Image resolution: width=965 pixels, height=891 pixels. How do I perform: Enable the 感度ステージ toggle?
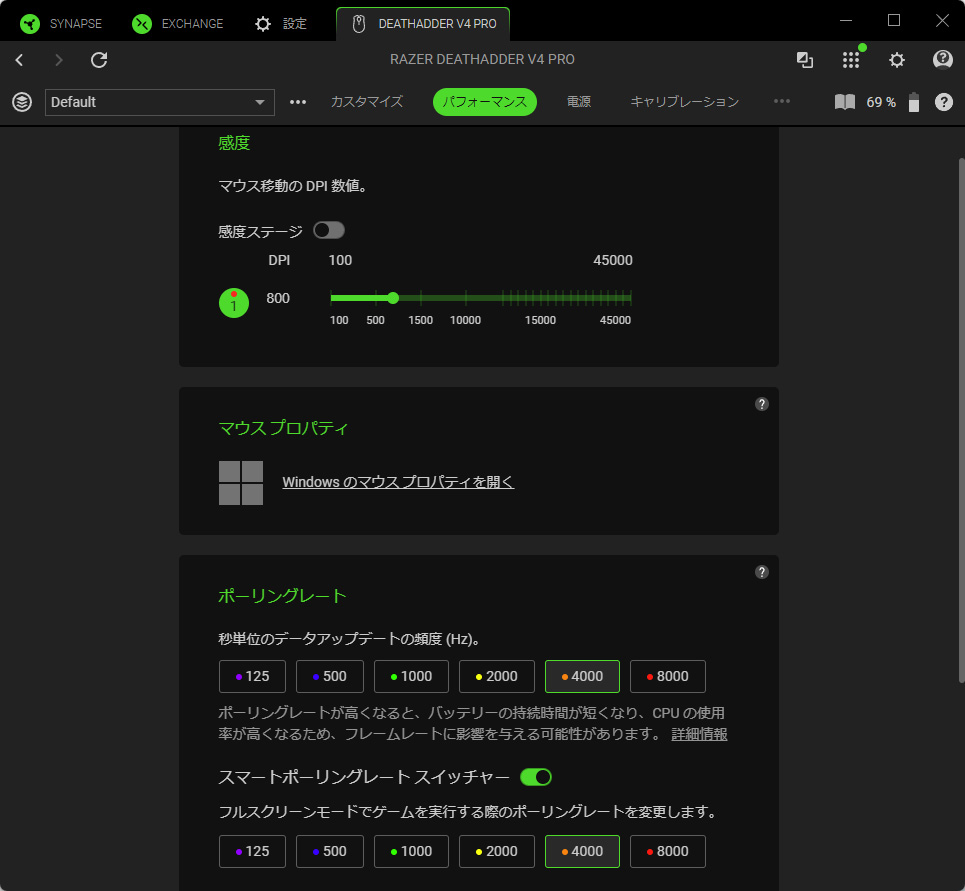(329, 231)
